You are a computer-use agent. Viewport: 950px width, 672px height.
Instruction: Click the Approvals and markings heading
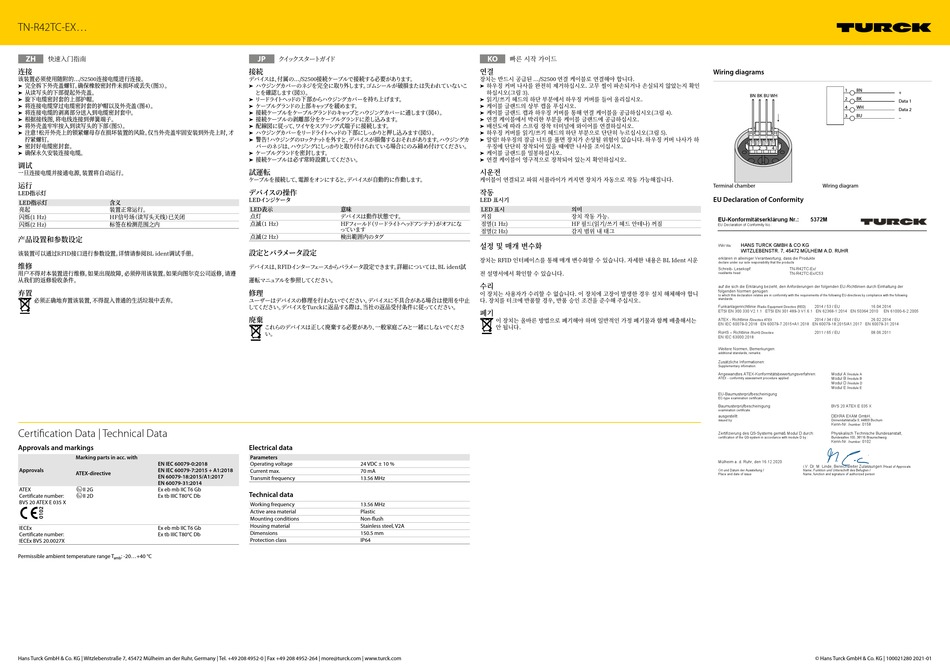click(x=56, y=448)
